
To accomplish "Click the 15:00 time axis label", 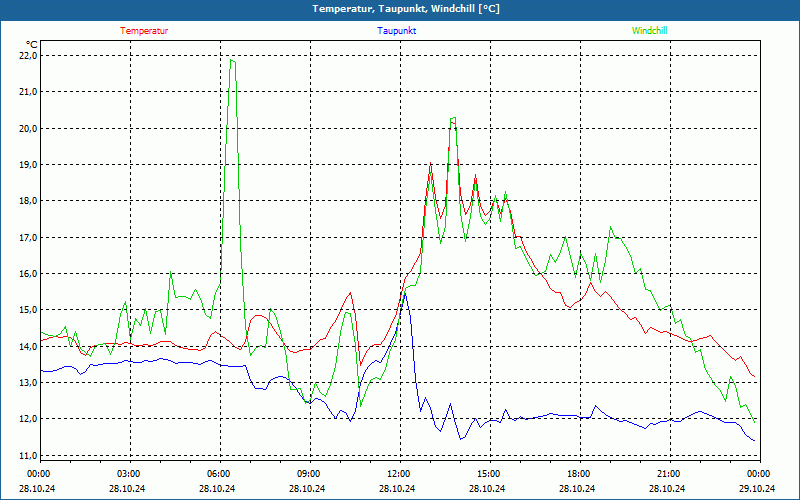I will [488, 474].
